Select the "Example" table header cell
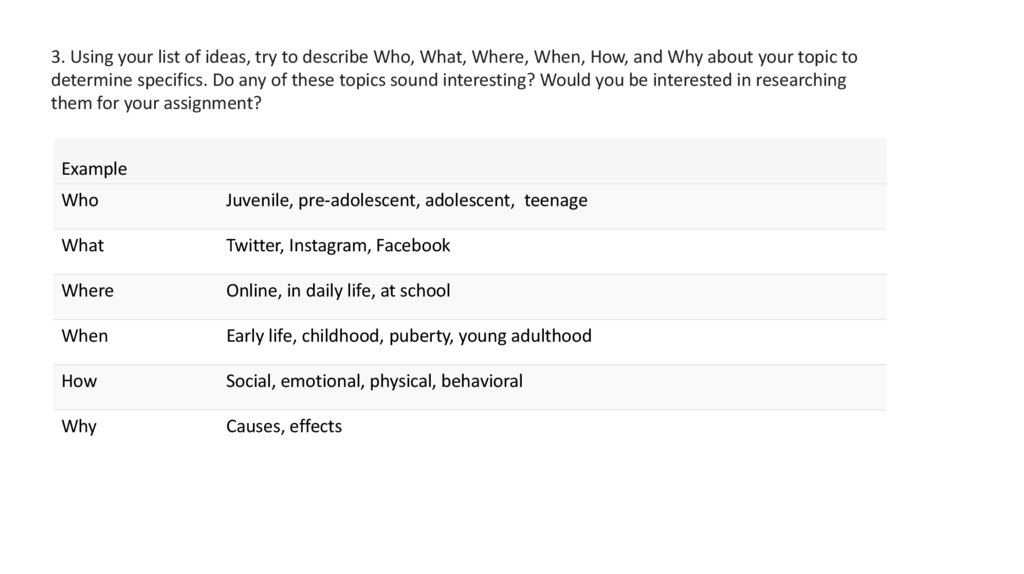 tap(94, 169)
